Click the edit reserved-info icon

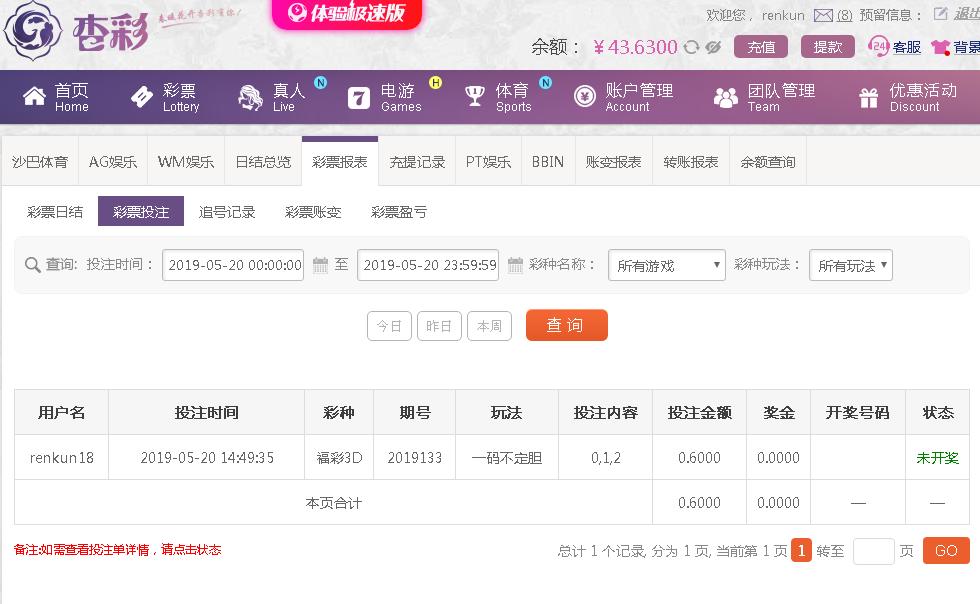point(940,14)
